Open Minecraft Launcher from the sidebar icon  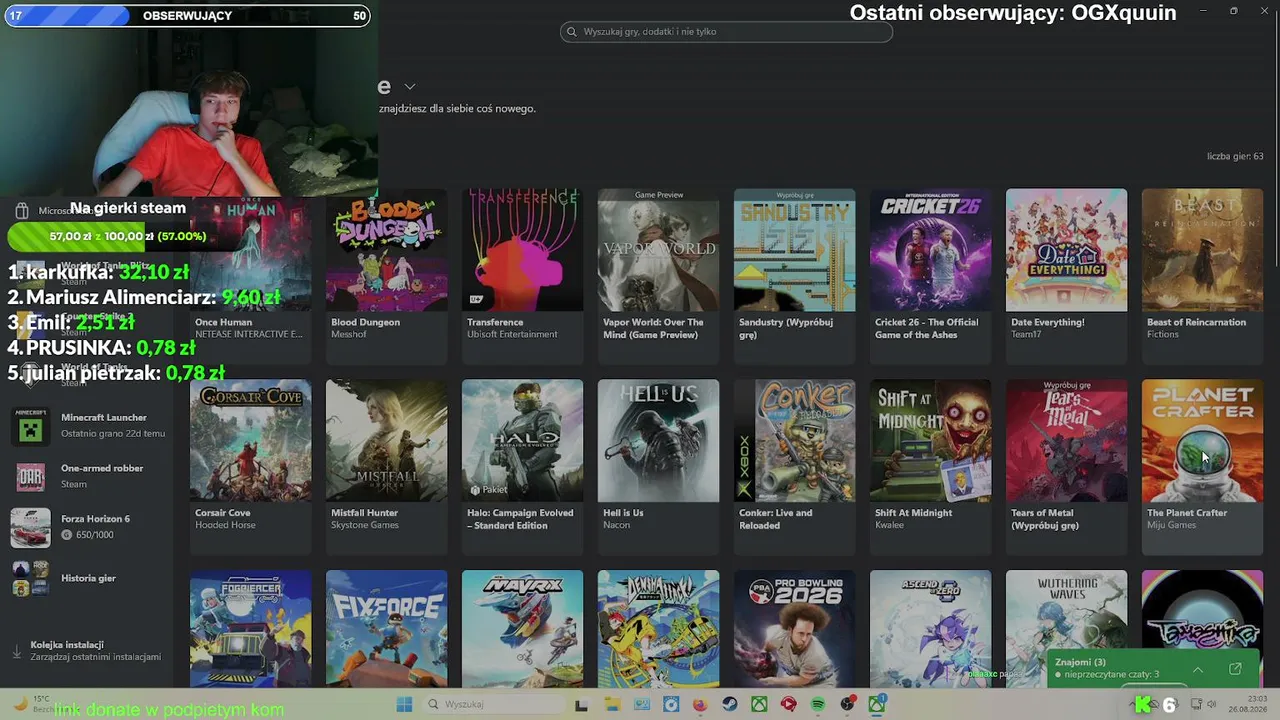click(x=30, y=426)
